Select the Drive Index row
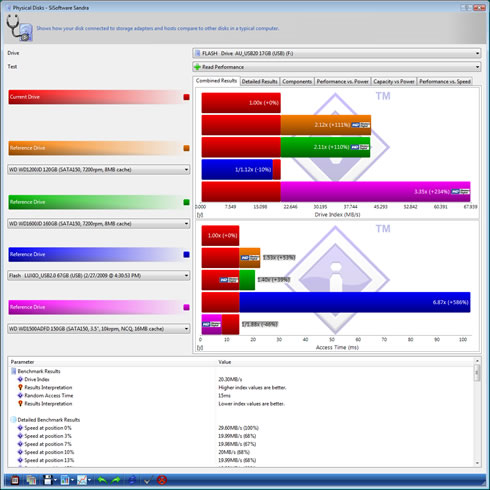The height and width of the screenshot is (490, 490). coord(242,379)
